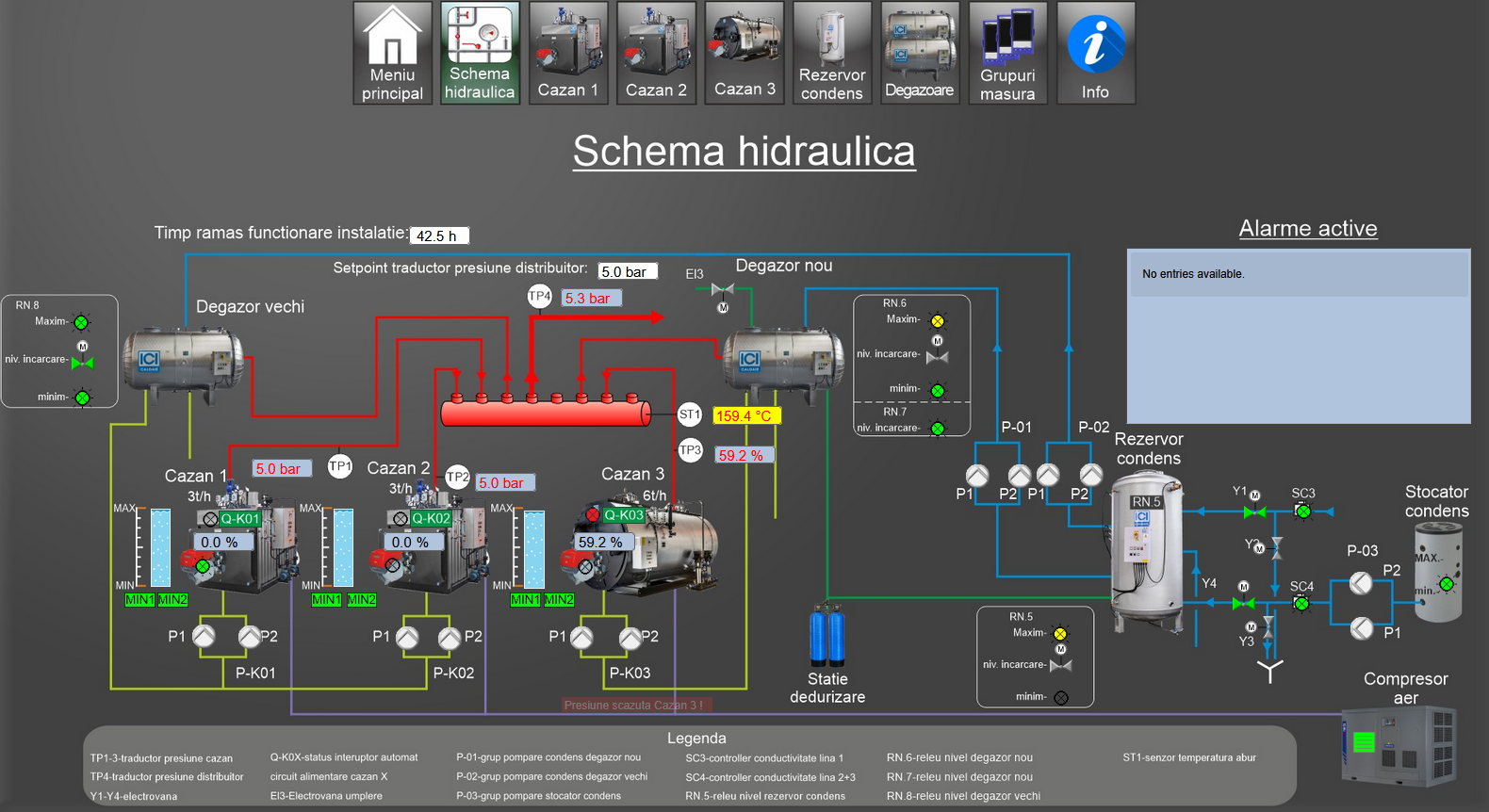This screenshot has width=1489, height=812.
Task: Toggle the Q-K03 breaker status indicator
Action: pyautogui.click(x=593, y=514)
